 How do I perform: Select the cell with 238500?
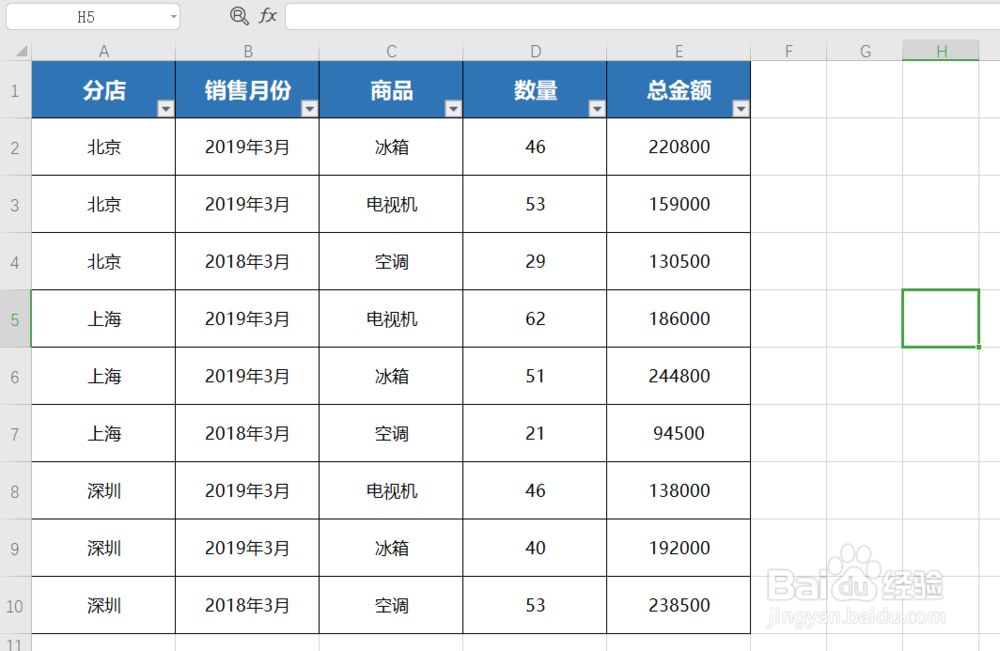click(679, 606)
